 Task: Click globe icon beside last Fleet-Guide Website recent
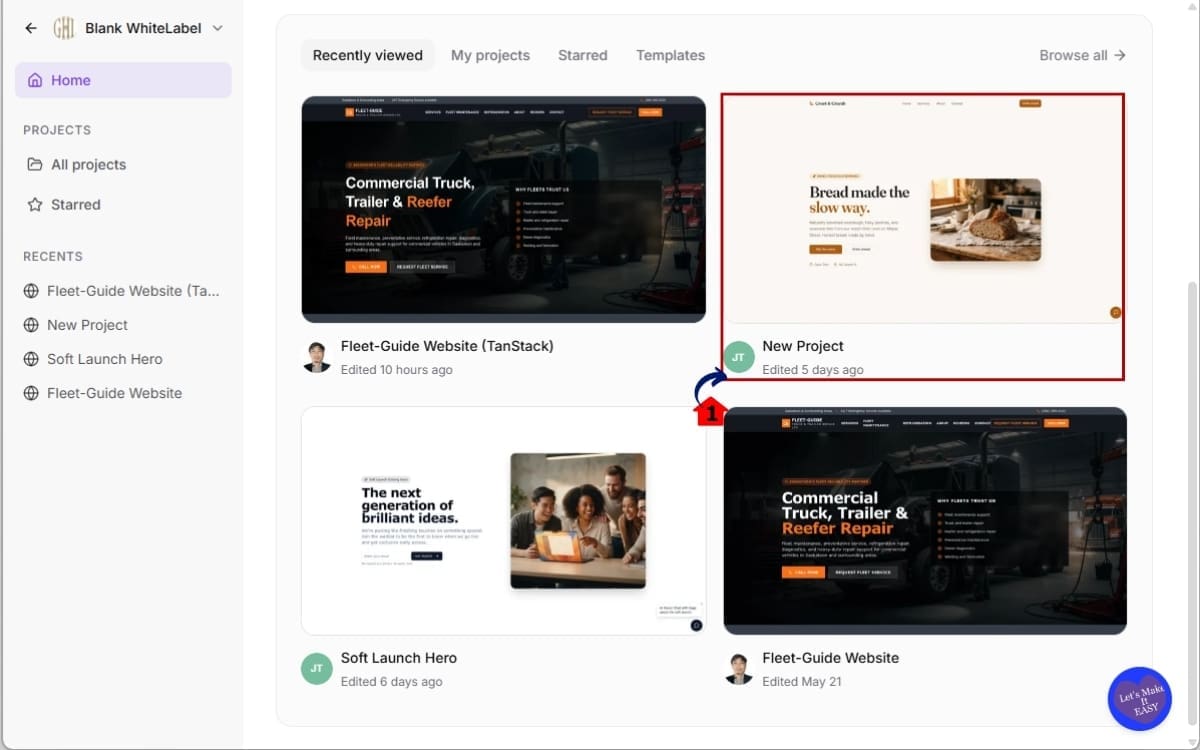pyautogui.click(x=31, y=393)
